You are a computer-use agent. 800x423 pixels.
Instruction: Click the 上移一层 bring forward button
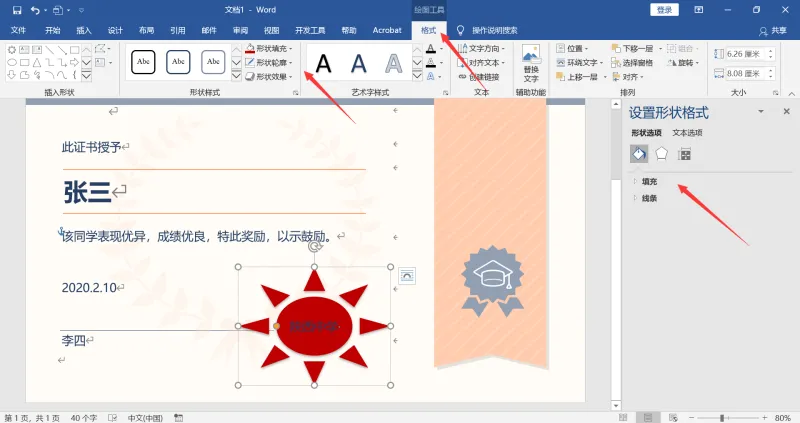tap(576, 77)
